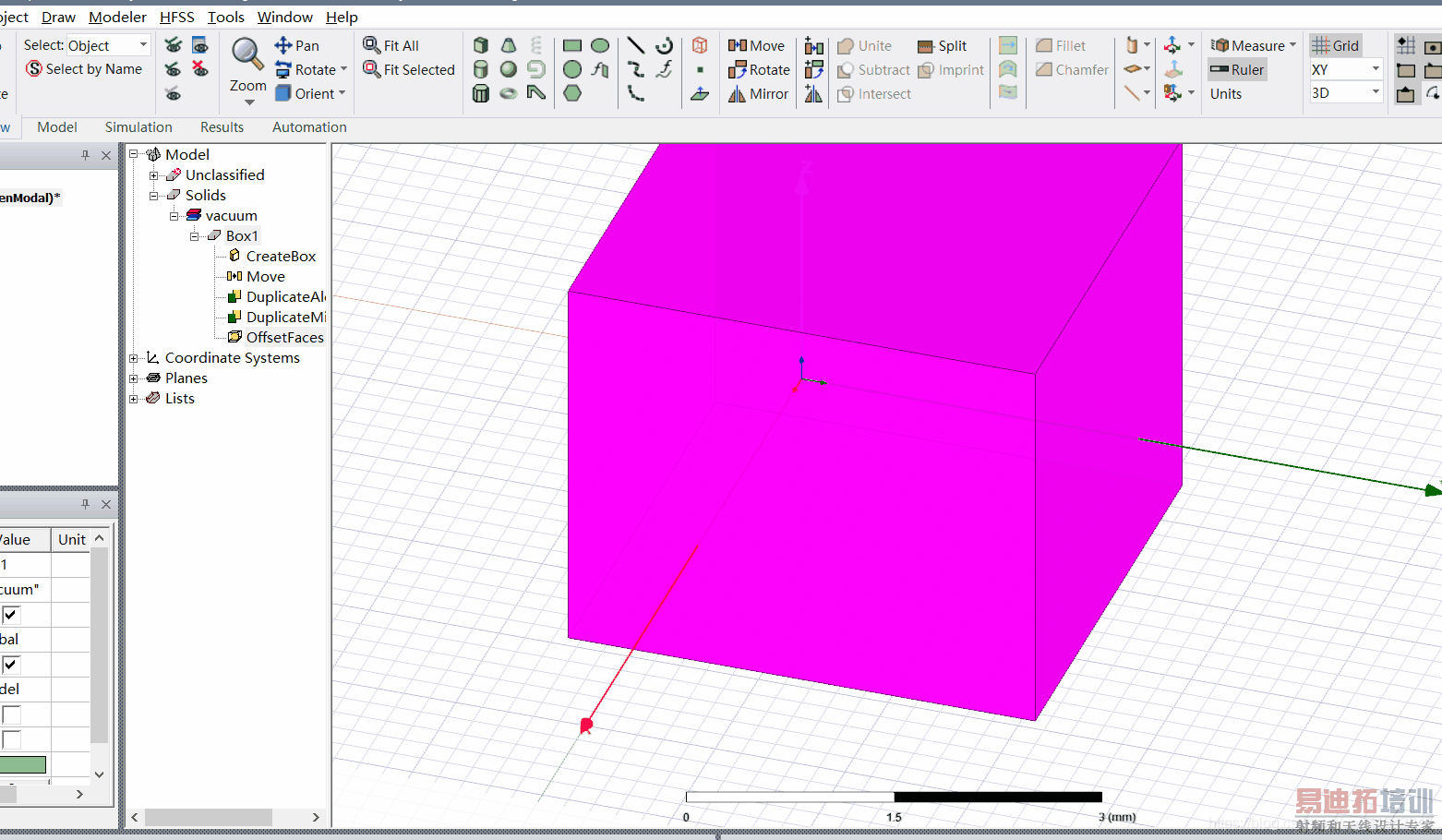Screen dimensions: 1442x840
Task: Expand the Planes tree node
Action: (x=134, y=378)
